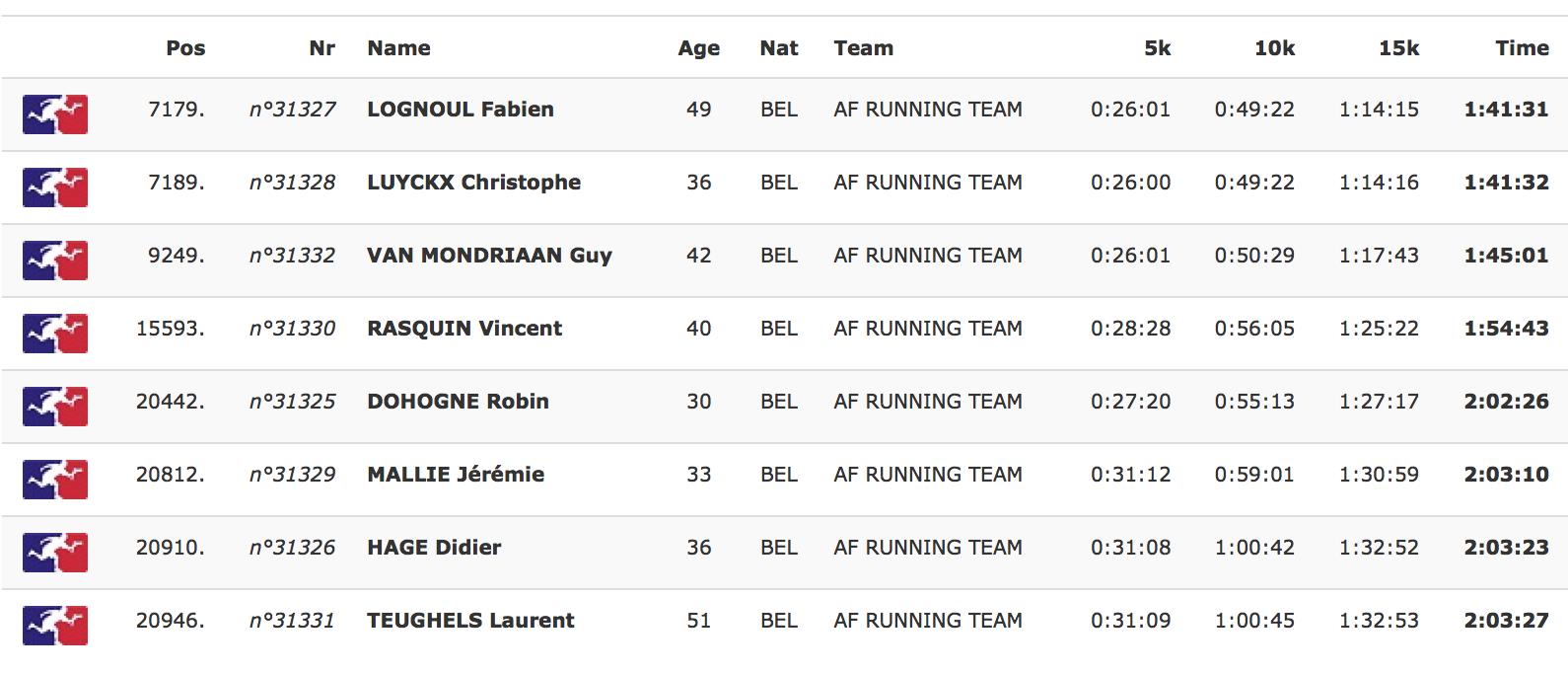Click the runner icon beside LOGNOUL Fabien
Viewport: 1568px width, 673px height.
pos(55,114)
